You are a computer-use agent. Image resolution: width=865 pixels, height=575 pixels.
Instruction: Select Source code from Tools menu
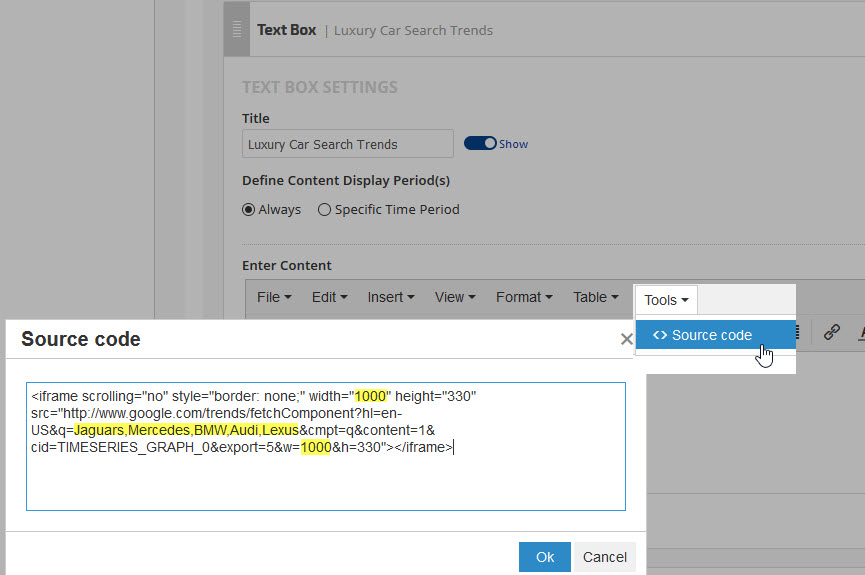711,335
